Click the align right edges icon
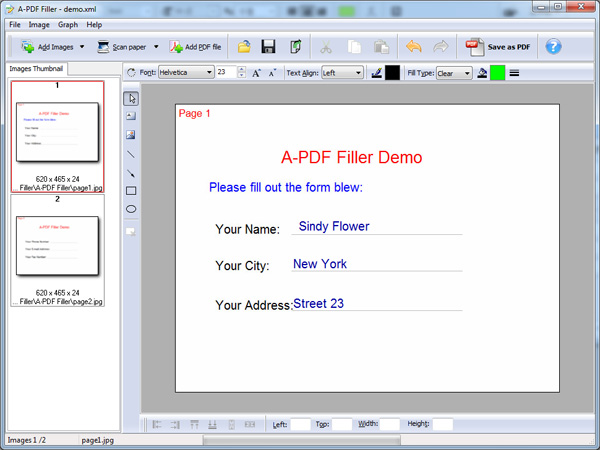 (175, 424)
